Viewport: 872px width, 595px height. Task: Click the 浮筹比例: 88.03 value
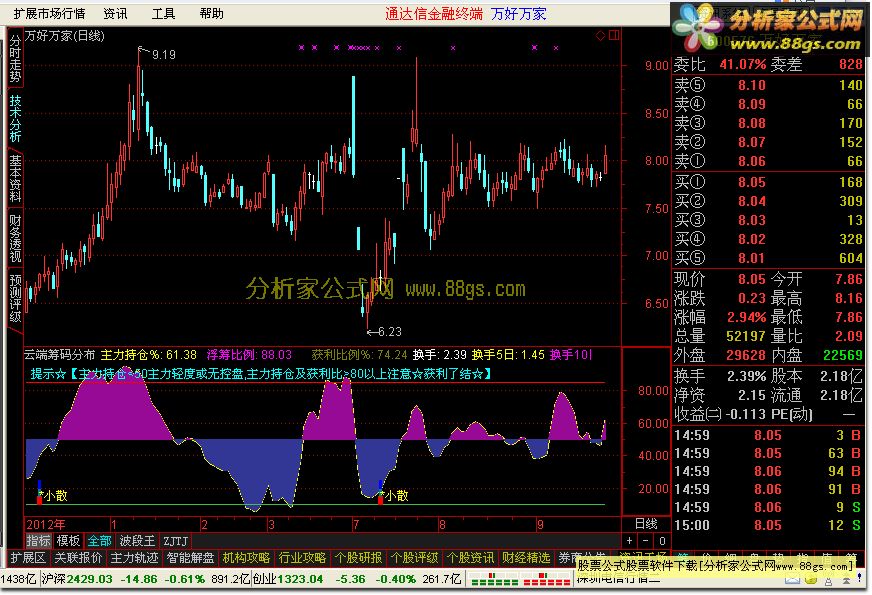[249, 355]
